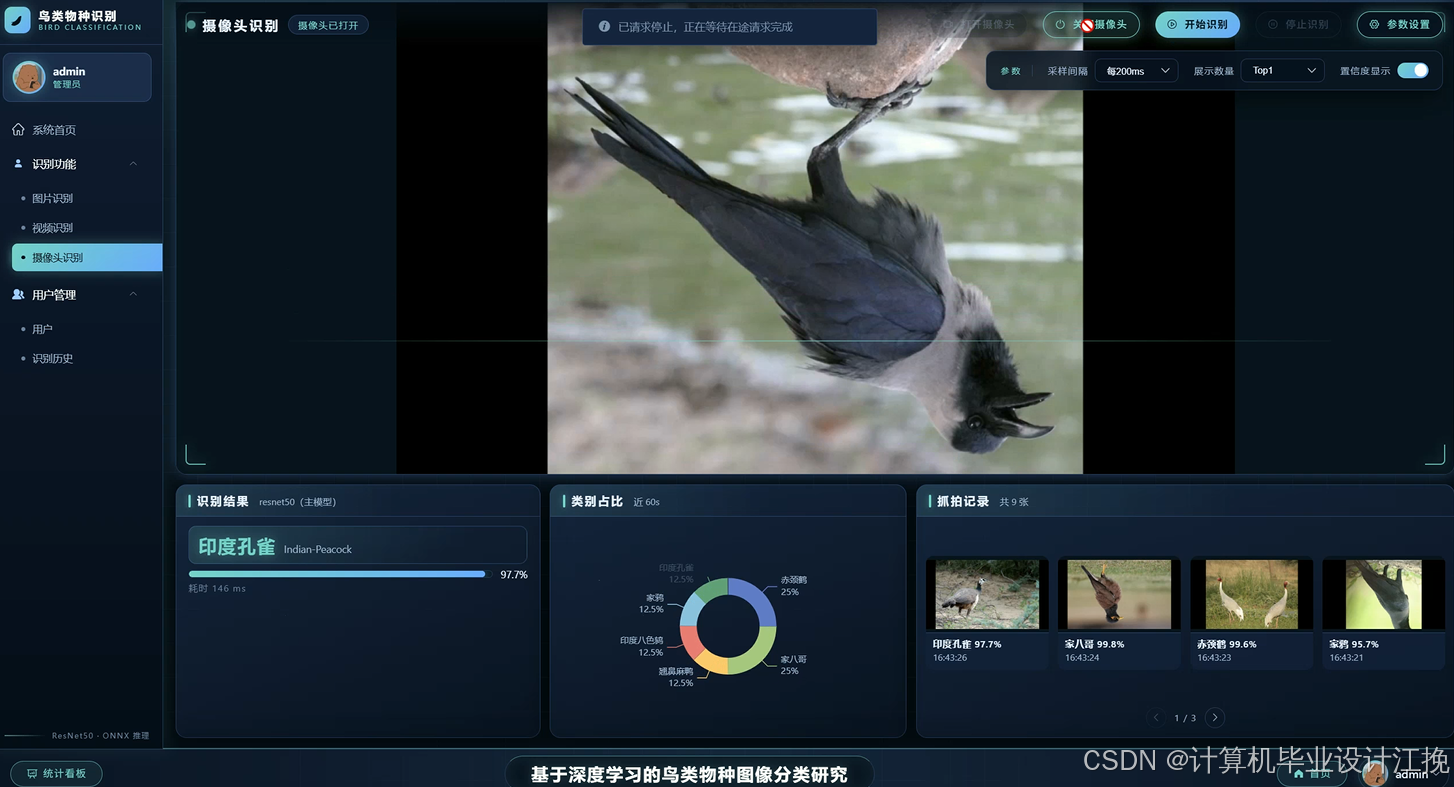Toggle the 置信度显示 switch

[1413, 70]
